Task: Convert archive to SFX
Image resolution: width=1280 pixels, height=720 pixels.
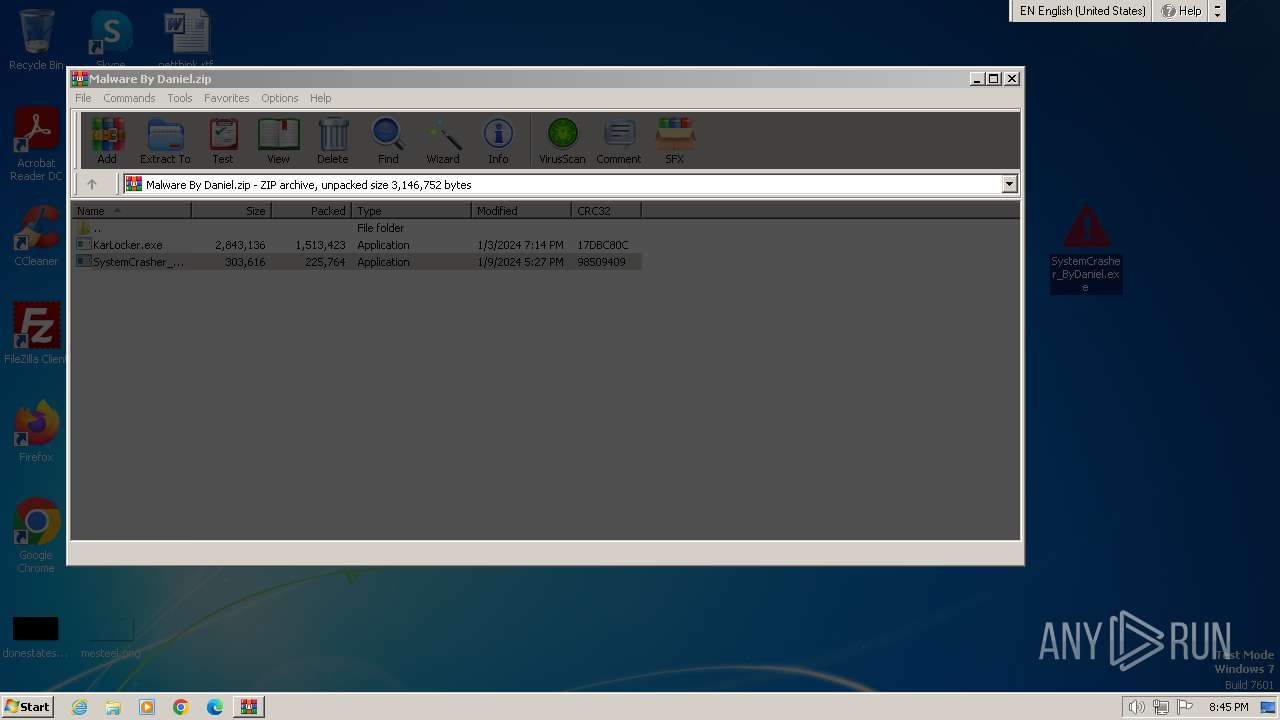Action: (675, 140)
